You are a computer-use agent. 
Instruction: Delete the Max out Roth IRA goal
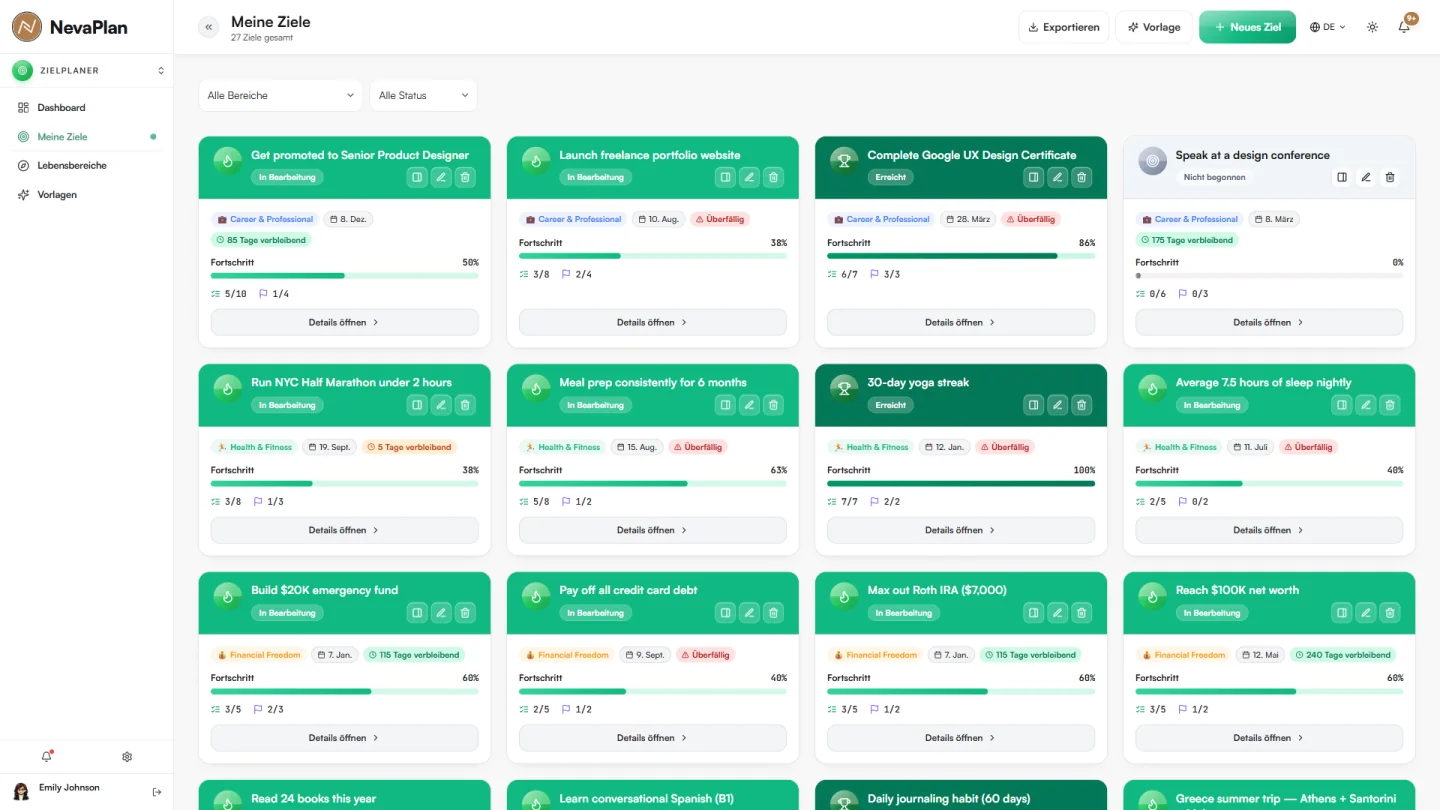point(1081,613)
